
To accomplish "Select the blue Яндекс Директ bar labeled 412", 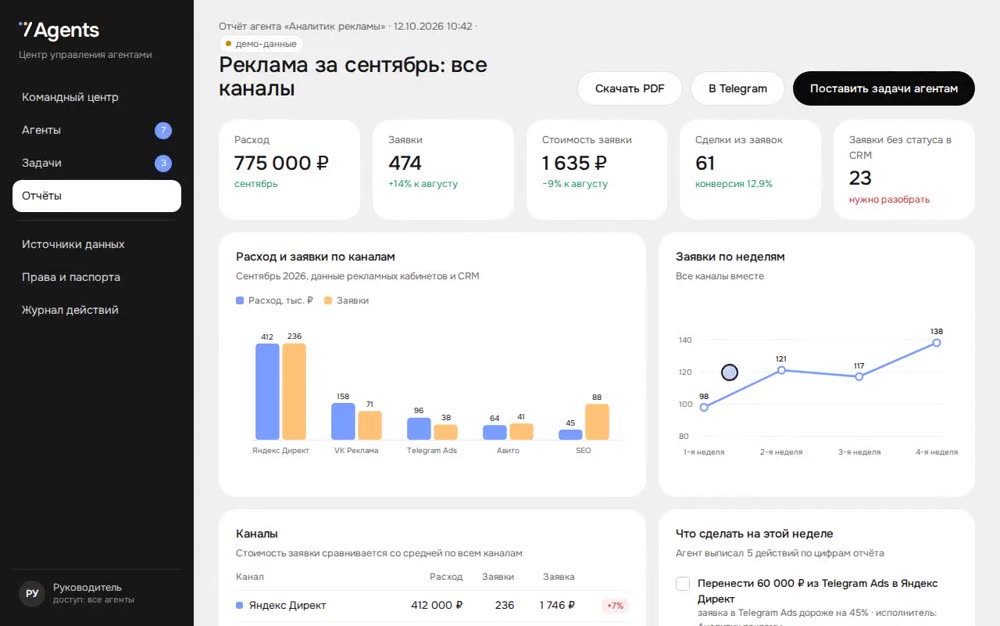I will (x=267, y=391).
